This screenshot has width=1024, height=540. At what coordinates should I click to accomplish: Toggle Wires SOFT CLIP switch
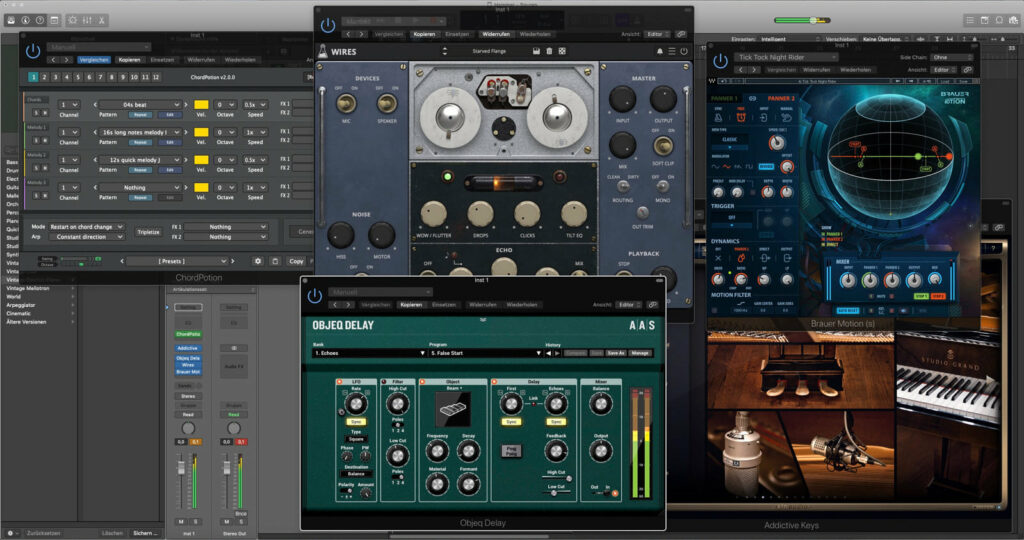[x=663, y=145]
